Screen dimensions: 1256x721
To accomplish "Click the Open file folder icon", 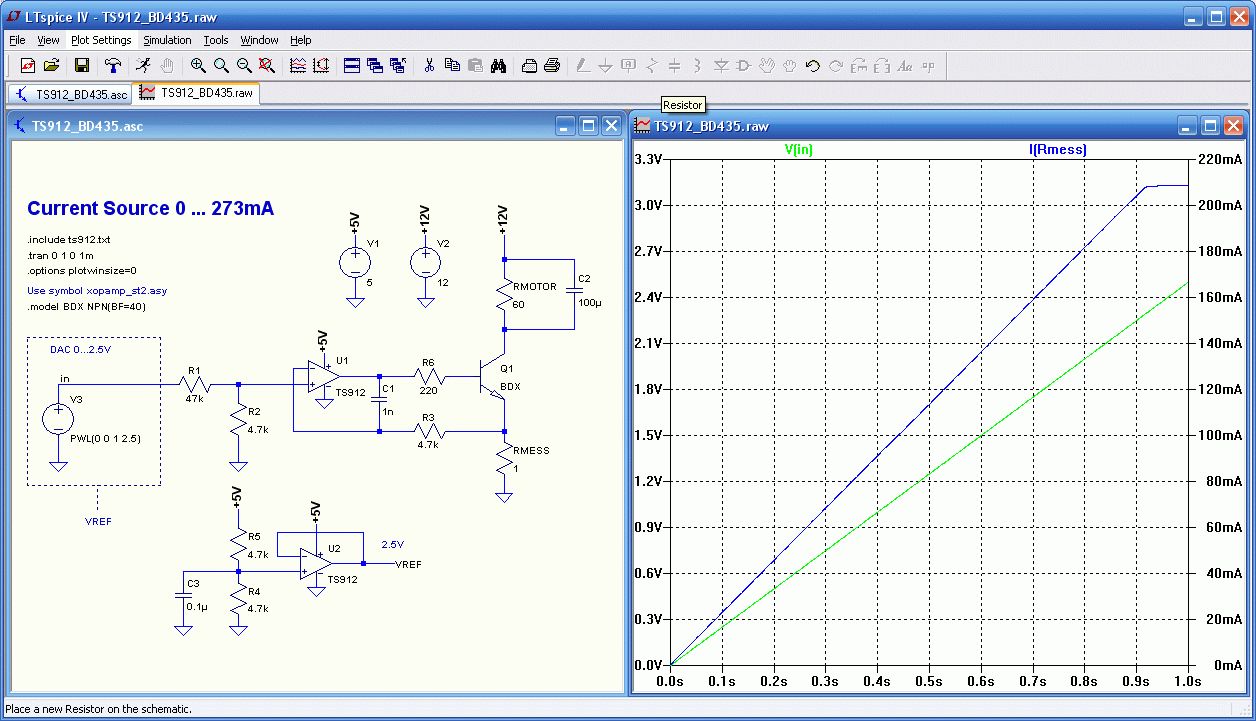I will point(52,66).
